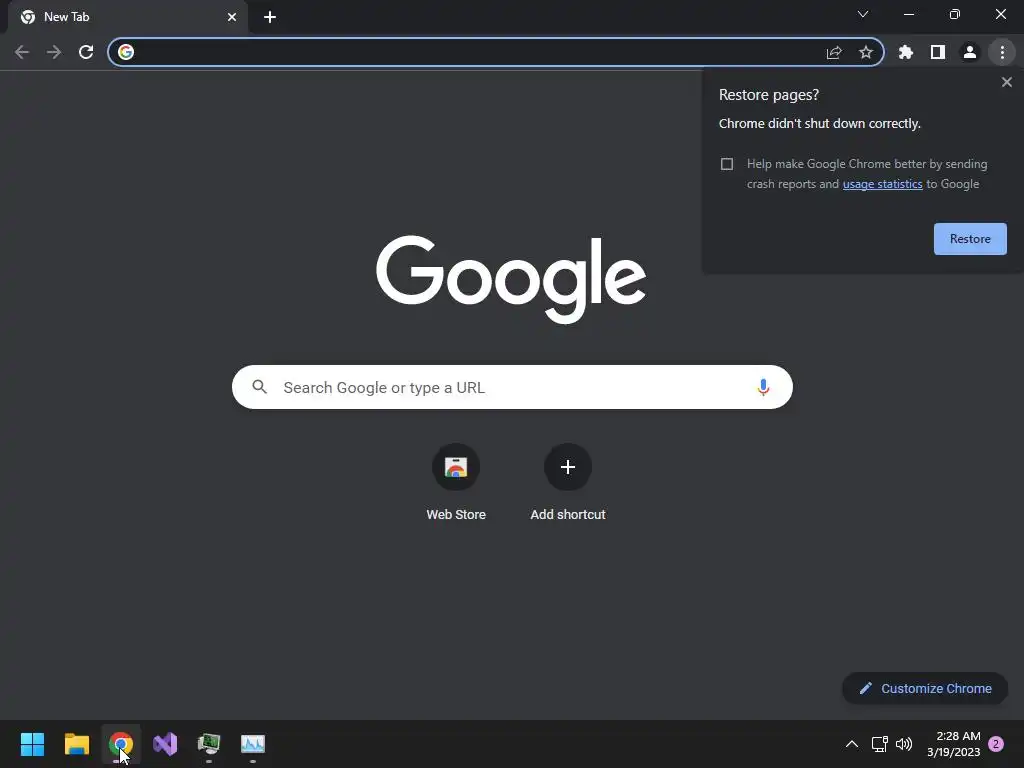This screenshot has width=1024, height=768.
Task: Open Customize Chrome
Action: (925, 688)
